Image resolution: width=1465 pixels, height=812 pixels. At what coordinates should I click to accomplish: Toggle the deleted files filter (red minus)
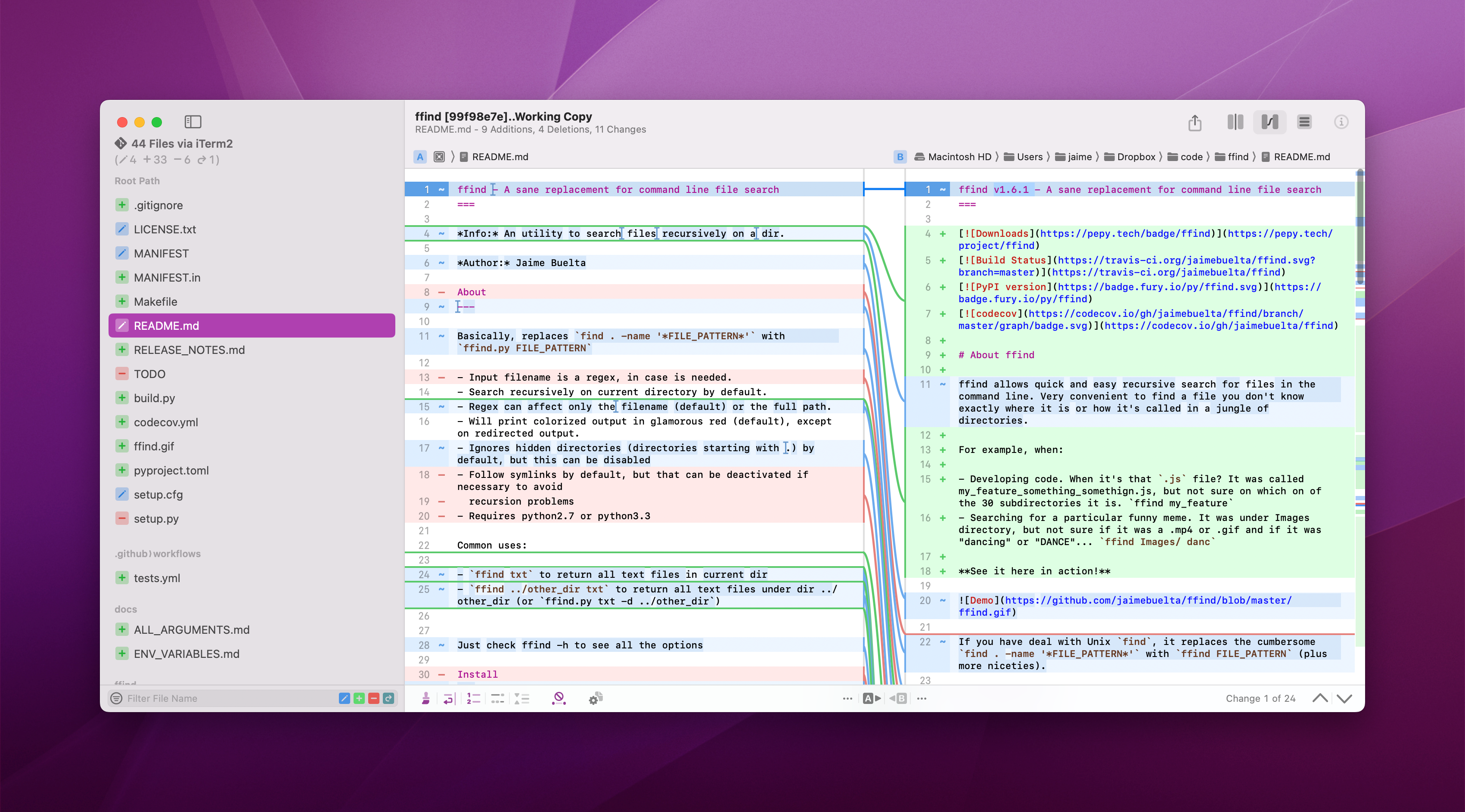coord(374,698)
